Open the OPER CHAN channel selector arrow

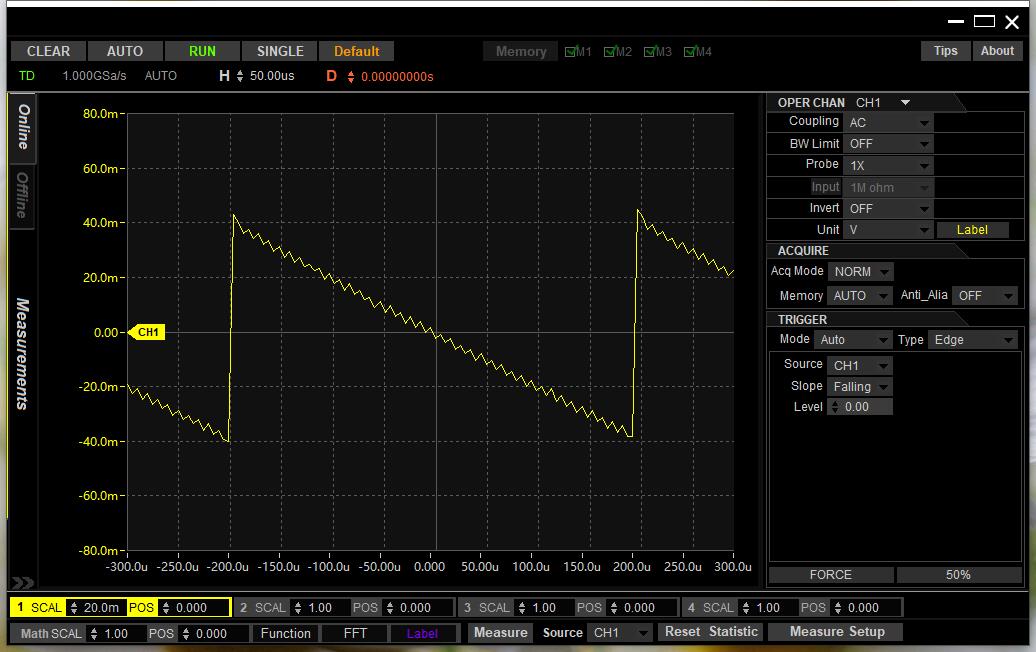click(x=905, y=103)
